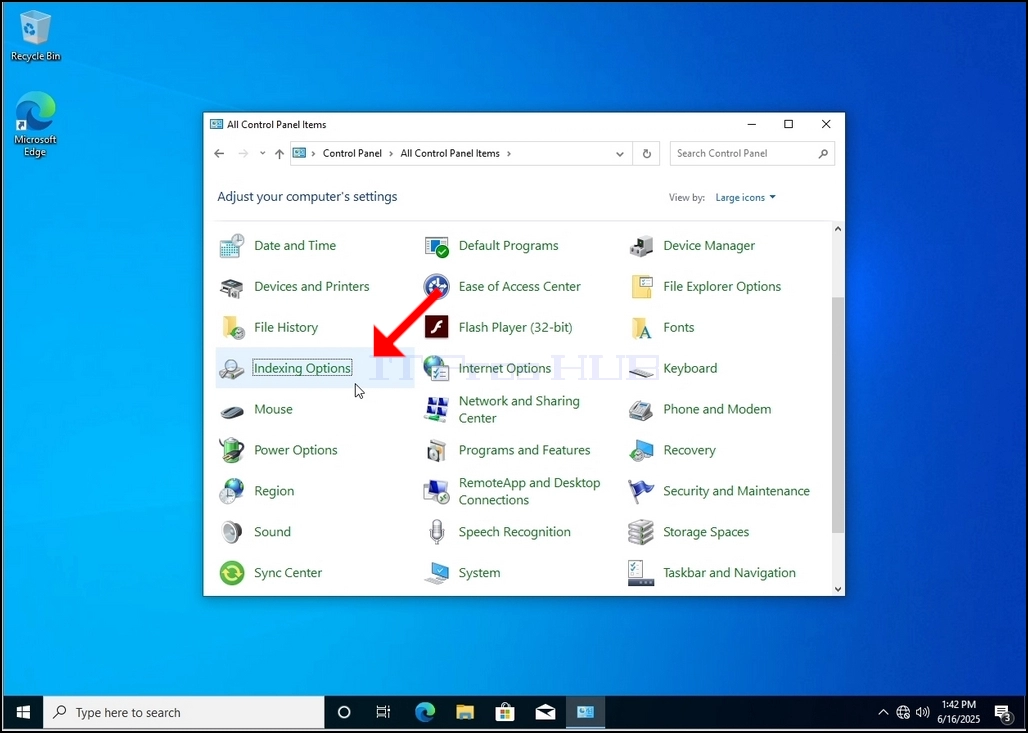Image resolution: width=1028 pixels, height=733 pixels.
Task: Expand chevron after Control Panel breadcrumb
Action: tap(391, 153)
